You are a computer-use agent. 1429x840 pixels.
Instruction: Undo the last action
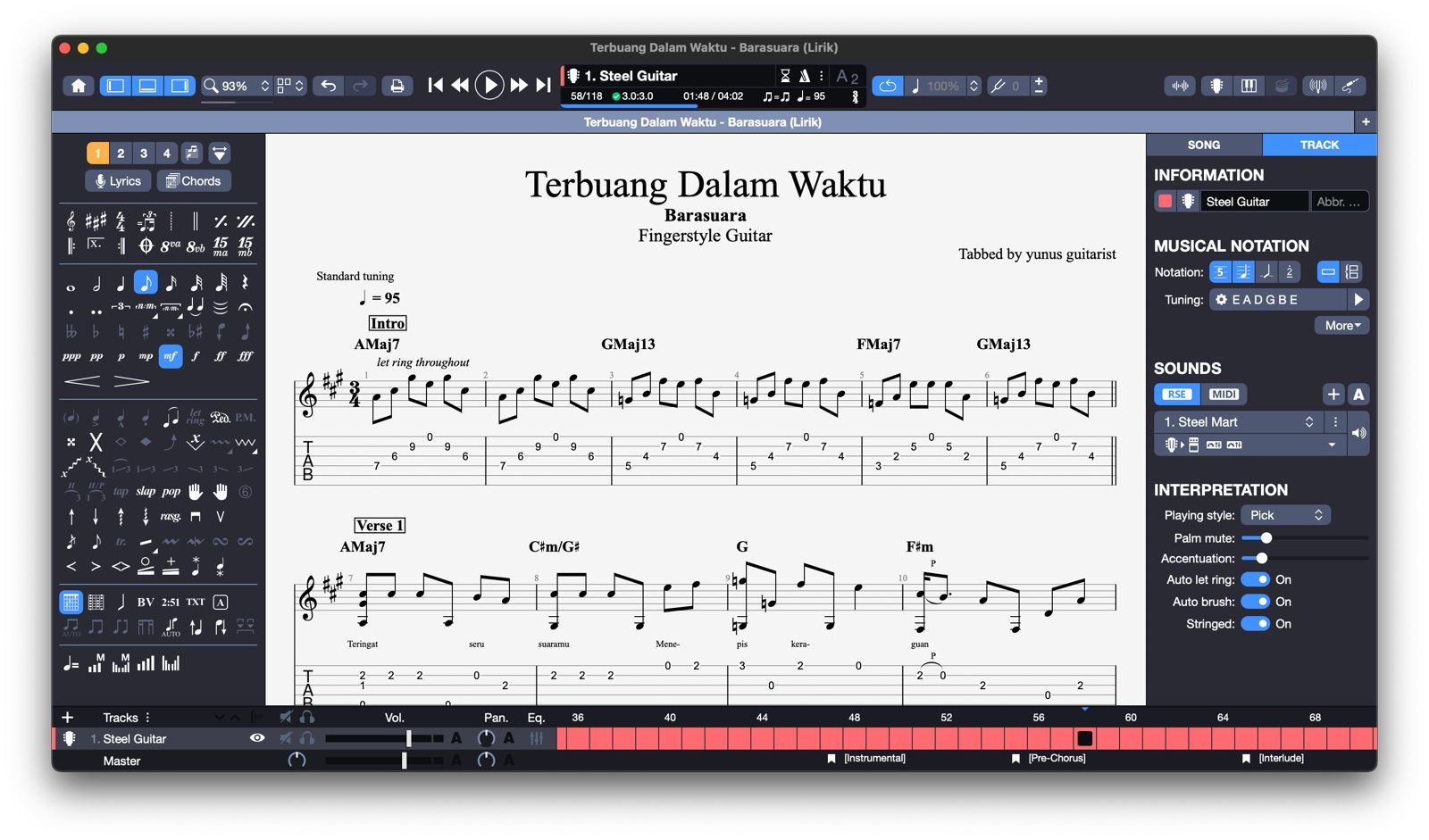coord(329,86)
